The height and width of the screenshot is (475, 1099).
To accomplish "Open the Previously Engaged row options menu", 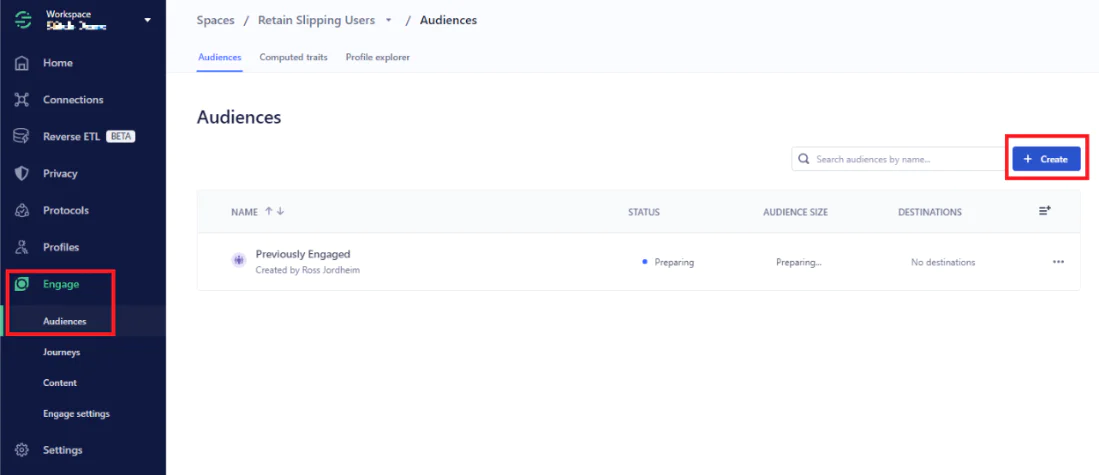I will click(1058, 262).
